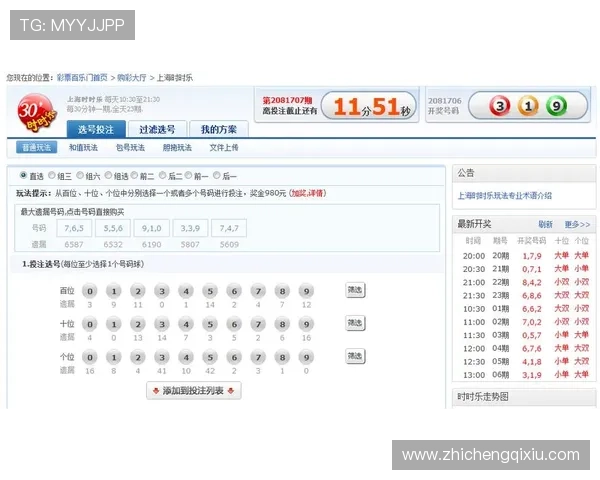The height and width of the screenshot is (480, 600).
Task: Open the 选号投注 tab
Action: pos(96,129)
